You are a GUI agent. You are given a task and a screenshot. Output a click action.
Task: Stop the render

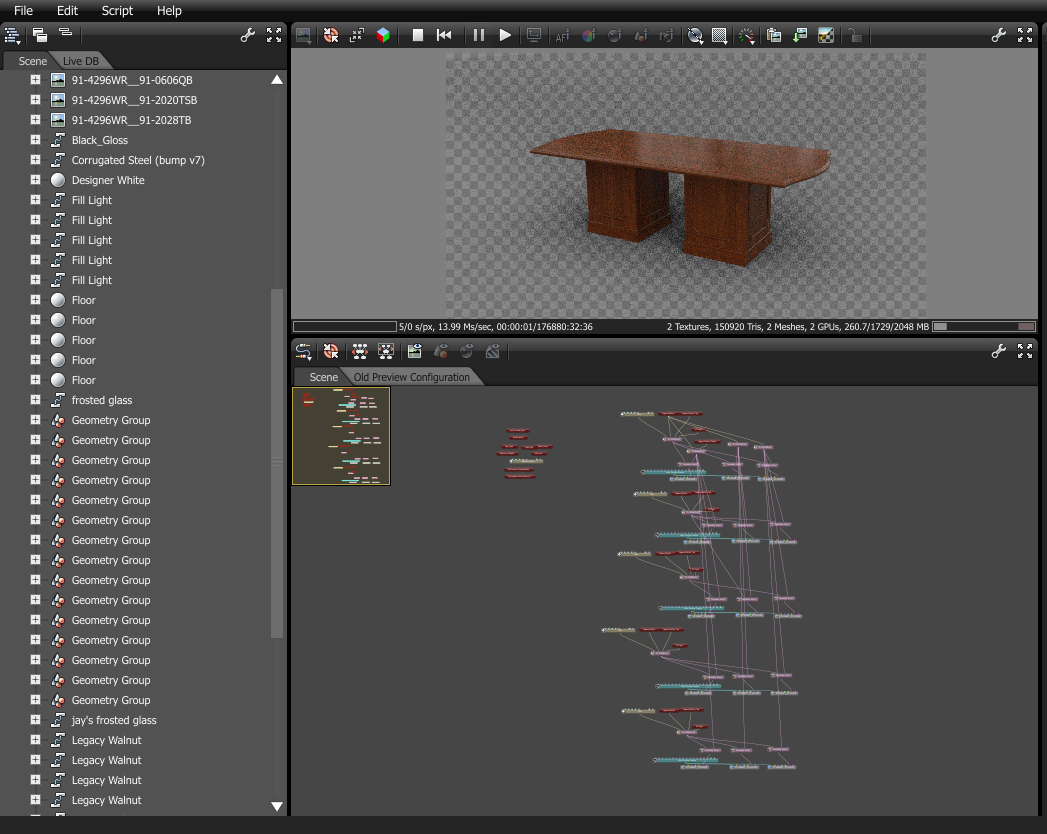coord(418,35)
